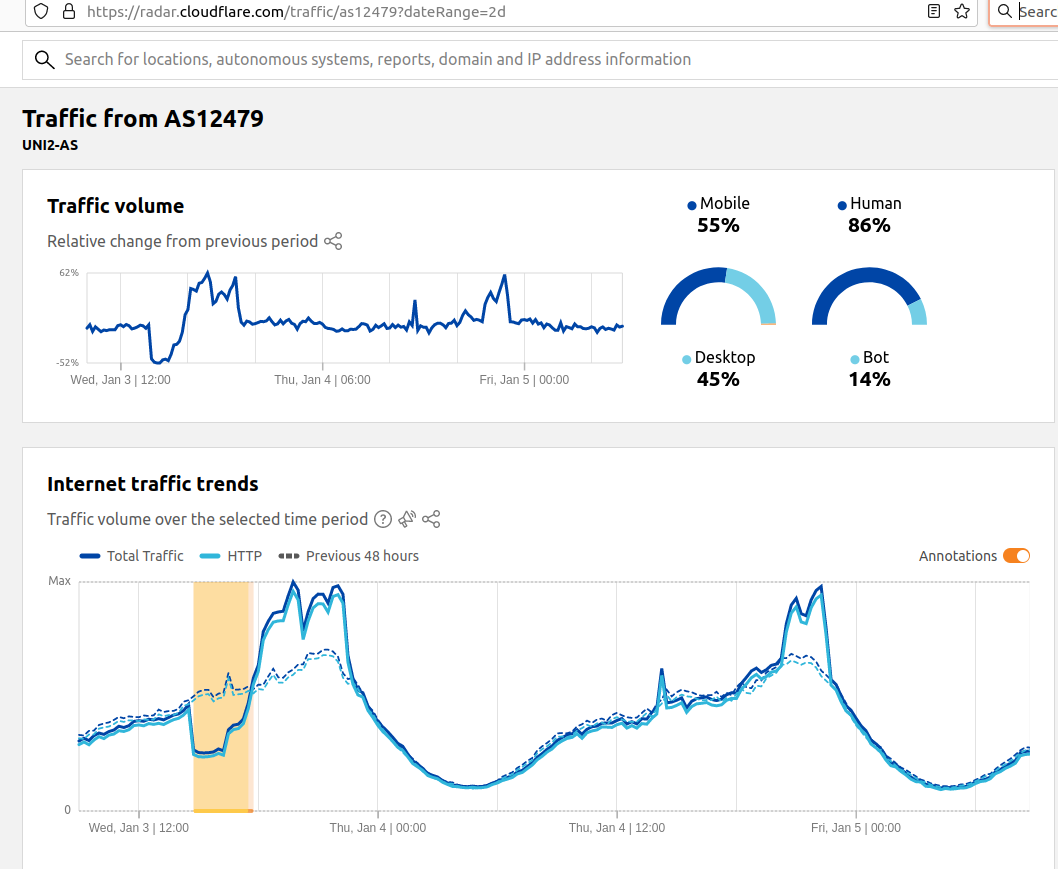The image size is (1058, 869).
Task: Click the magnifier icon in browser search box
Action: coord(1005,11)
